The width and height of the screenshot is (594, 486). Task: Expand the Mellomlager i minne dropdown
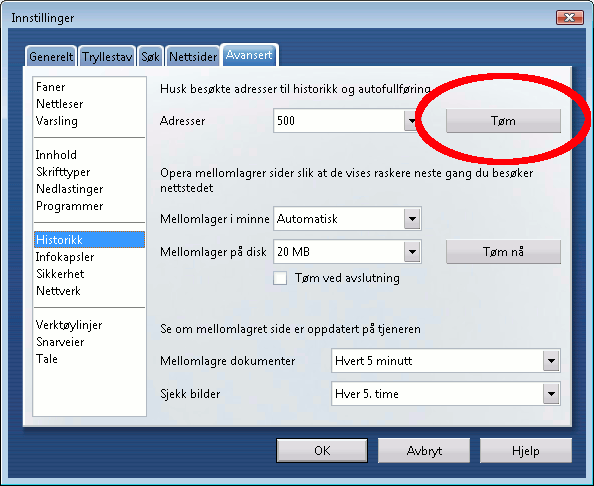[347, 219]
